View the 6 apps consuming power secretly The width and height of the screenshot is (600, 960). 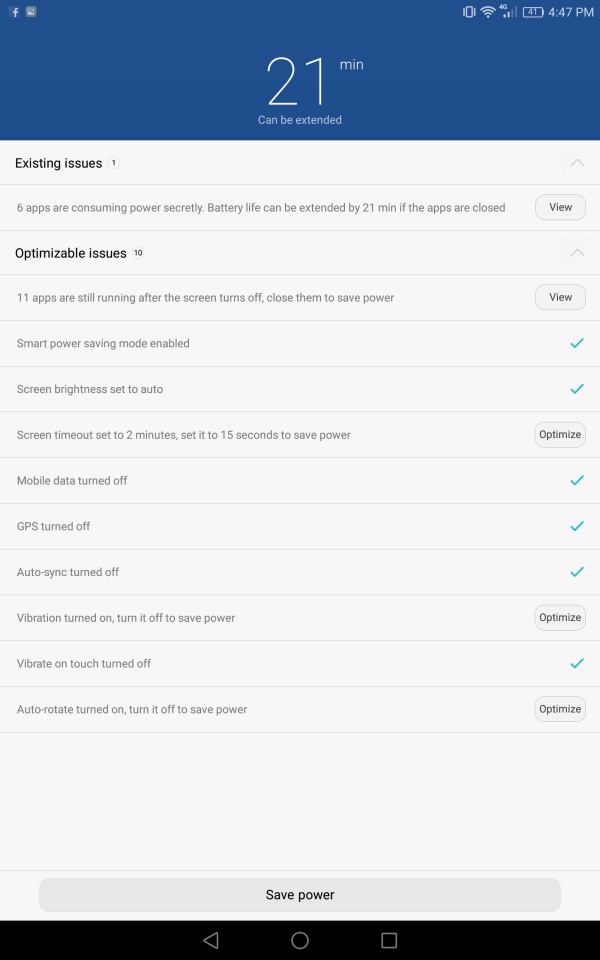click(x=560, y=207)
